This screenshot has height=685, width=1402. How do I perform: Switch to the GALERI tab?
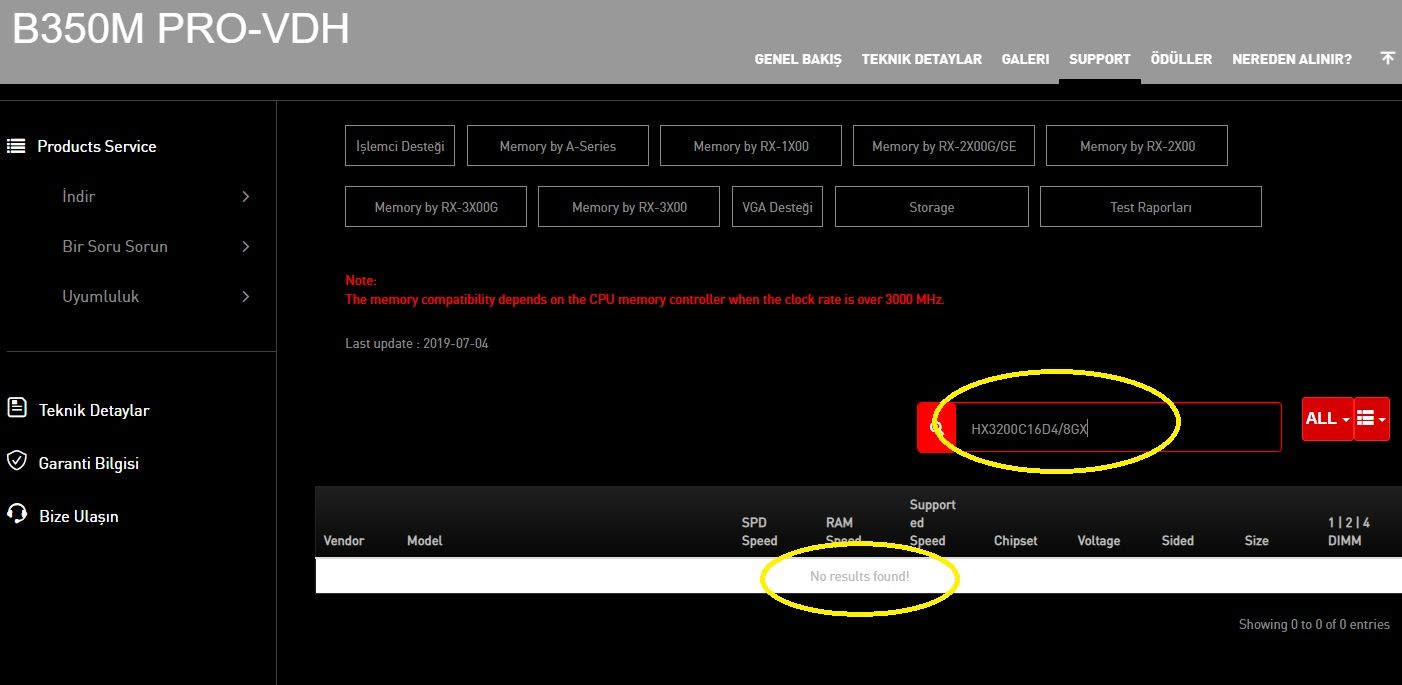(x=1025, y=59)
